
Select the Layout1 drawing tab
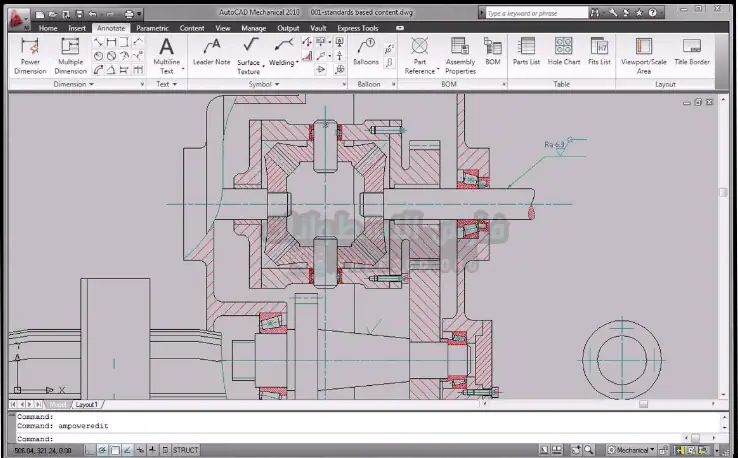click(87, 405)
